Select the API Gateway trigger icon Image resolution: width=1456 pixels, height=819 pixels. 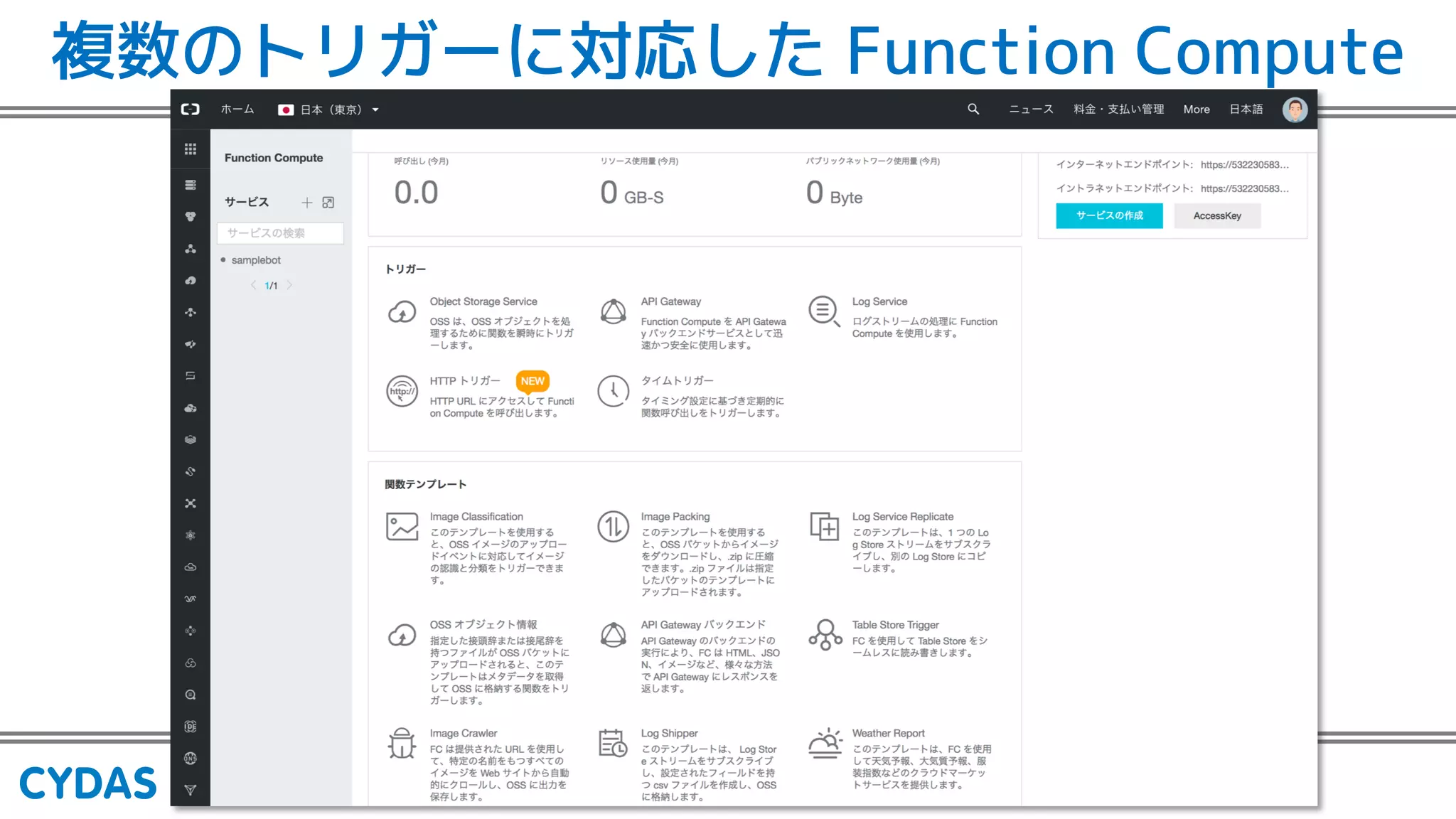[x=613, y=311]
